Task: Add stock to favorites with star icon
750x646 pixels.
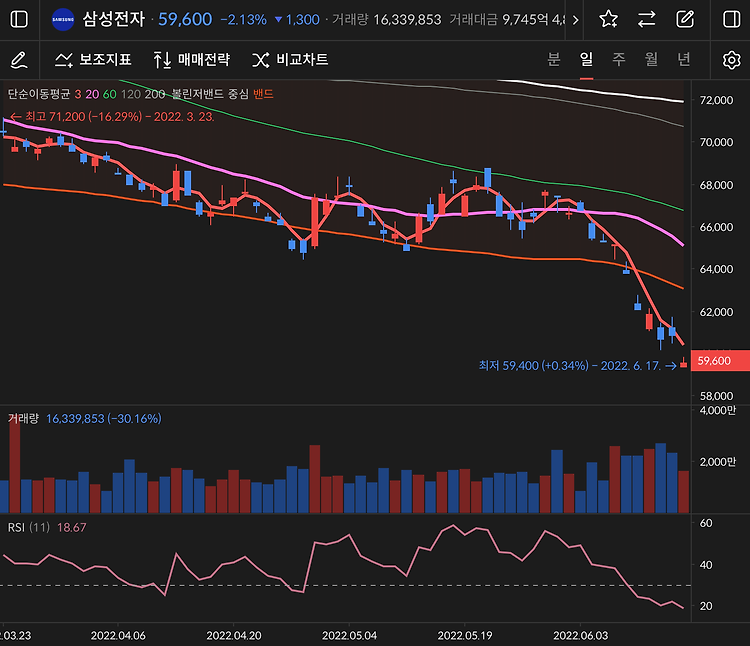Action: coord(608,20)
